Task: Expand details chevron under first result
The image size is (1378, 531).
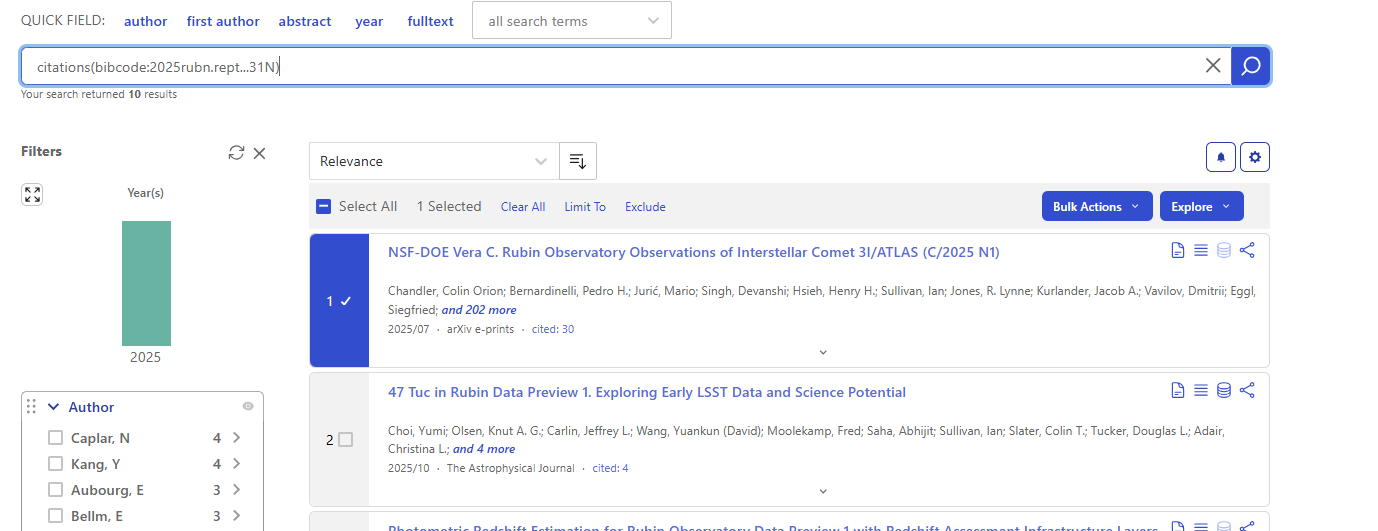Action: pyautogui.click(x=823, y=352)
